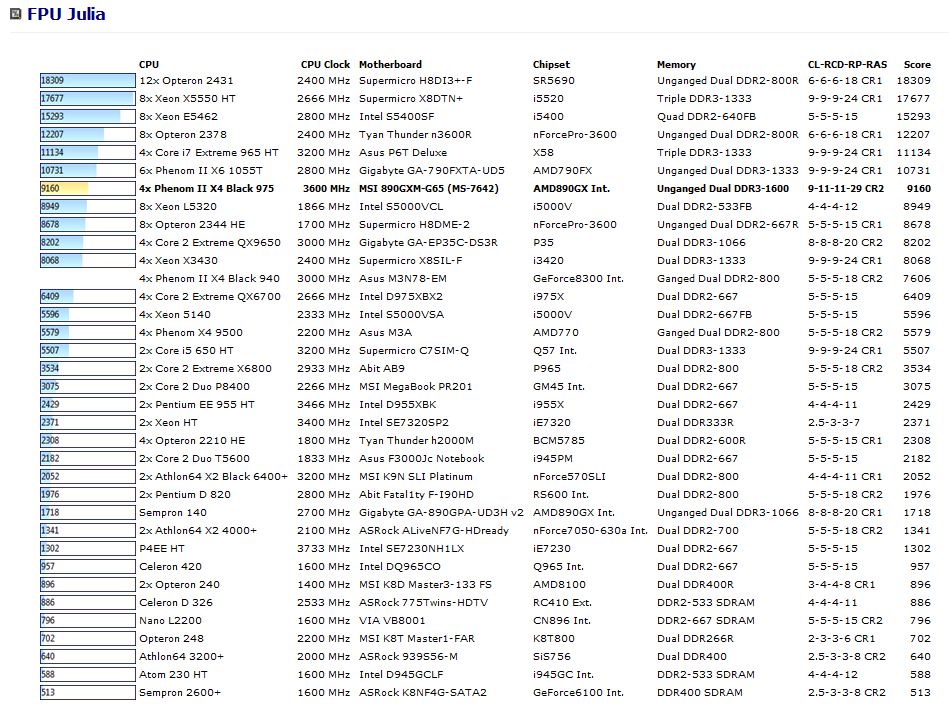
Task: Click the 18309 score bar at top
Action: coord(87,80)
